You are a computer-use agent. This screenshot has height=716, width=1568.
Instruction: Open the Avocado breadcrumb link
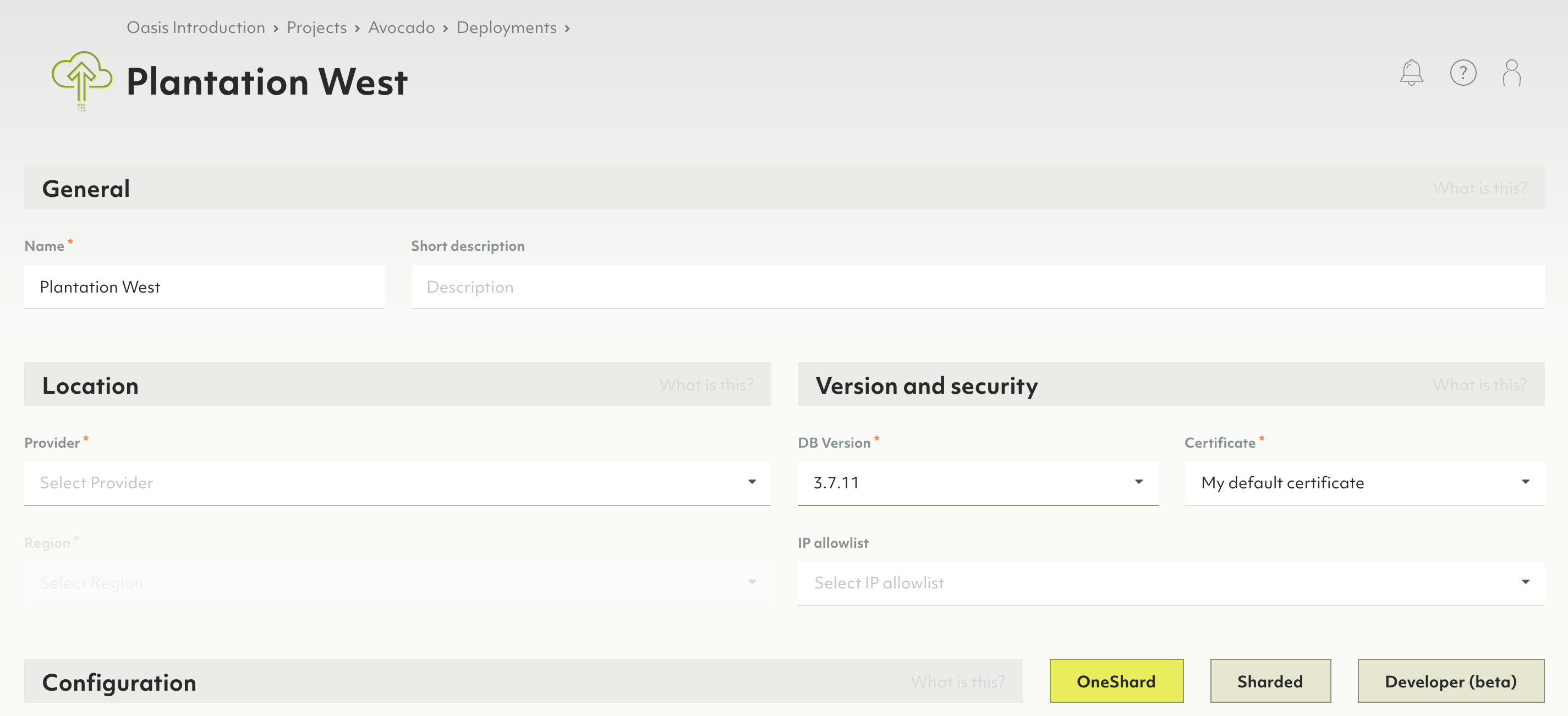click(401, 27)
